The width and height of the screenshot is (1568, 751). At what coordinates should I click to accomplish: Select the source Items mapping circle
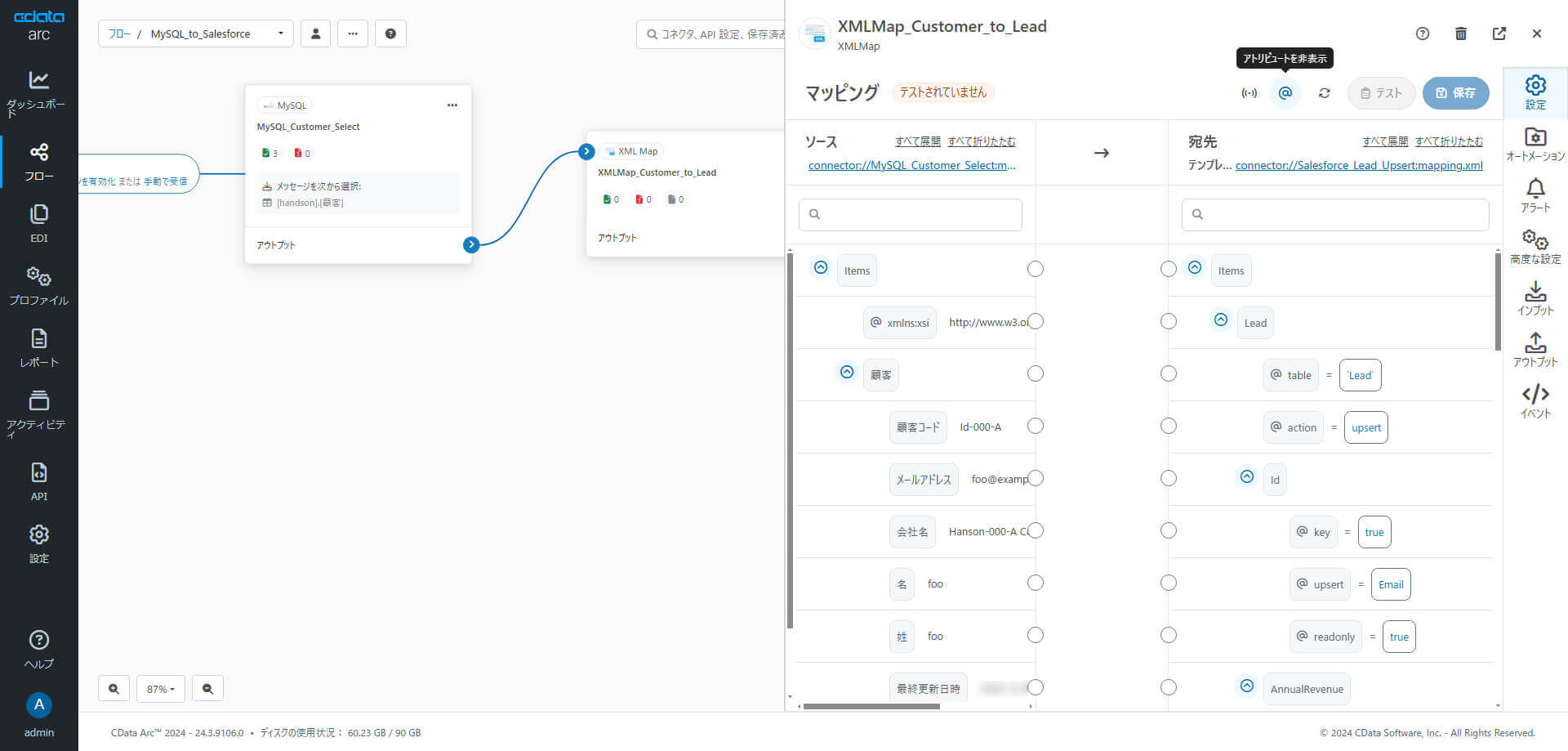1036,269
